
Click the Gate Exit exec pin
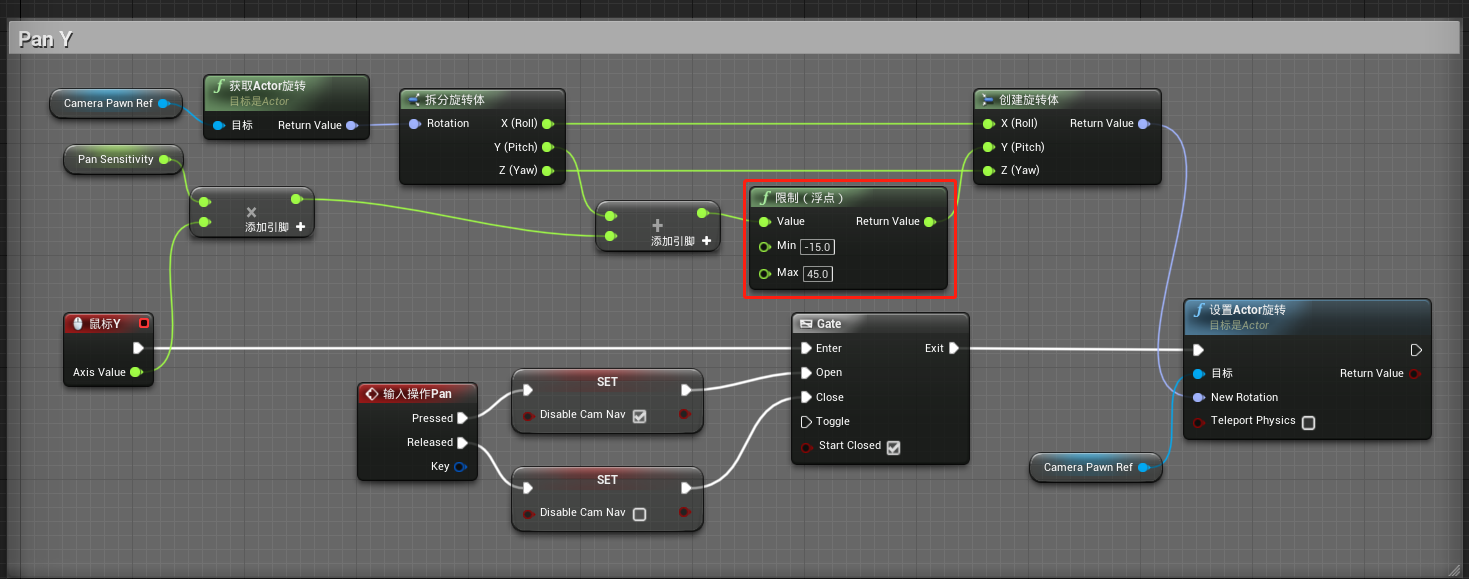tap(954, 349)
